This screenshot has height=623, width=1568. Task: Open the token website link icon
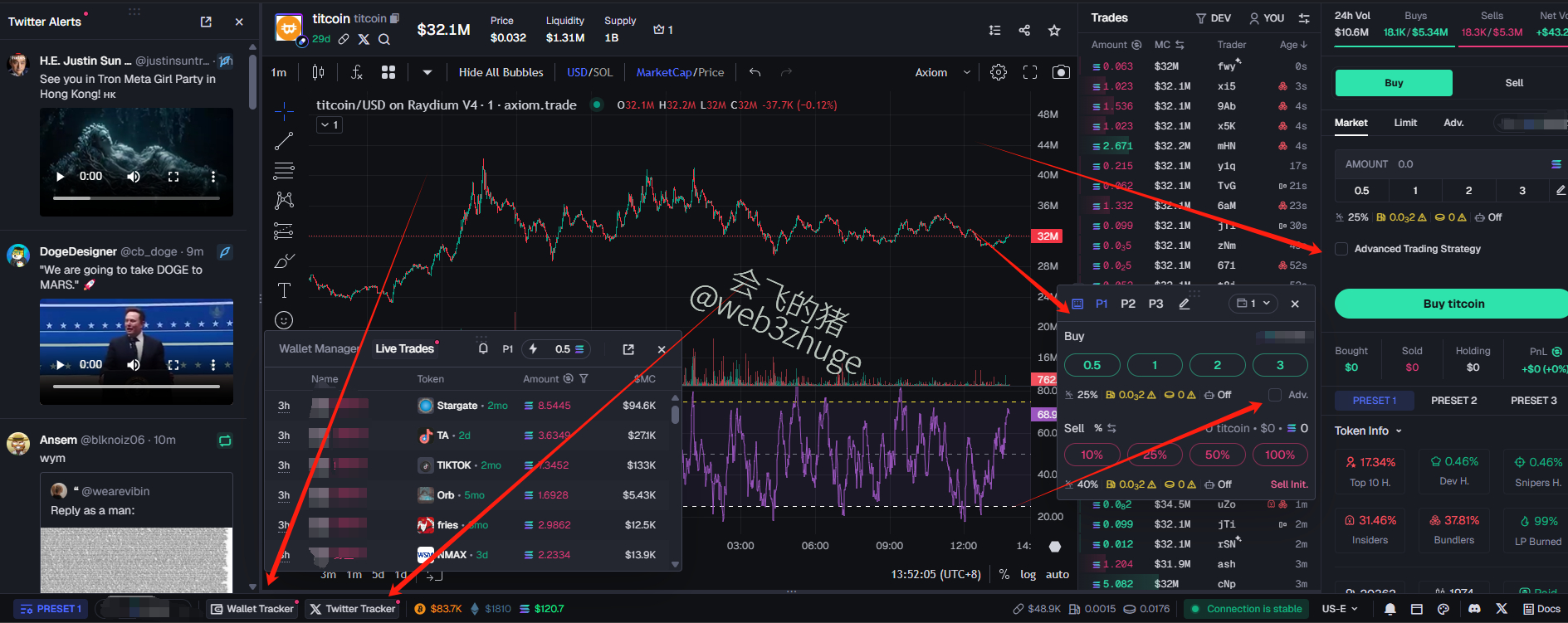pos(344,39)
